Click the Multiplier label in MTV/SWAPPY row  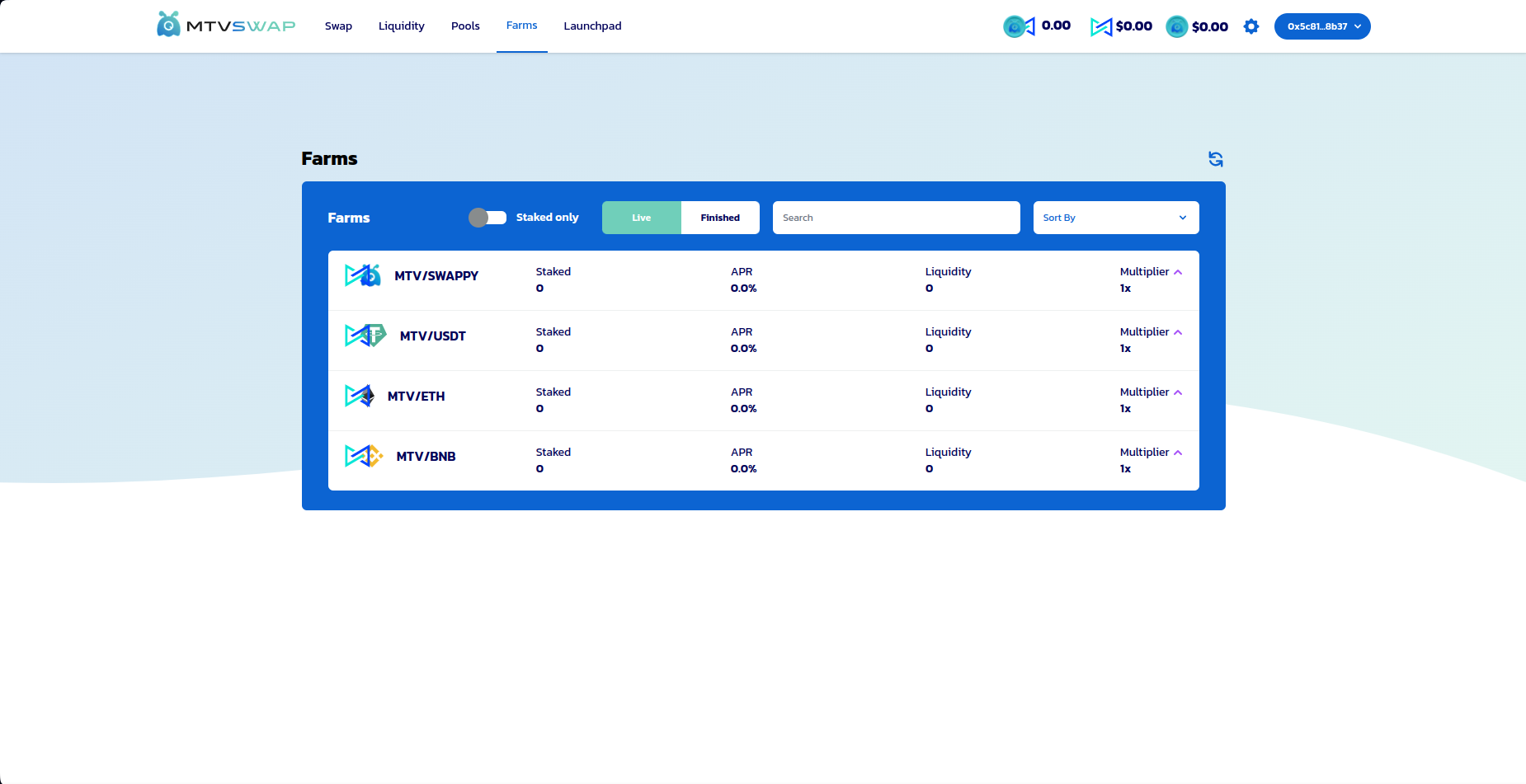1145,272
